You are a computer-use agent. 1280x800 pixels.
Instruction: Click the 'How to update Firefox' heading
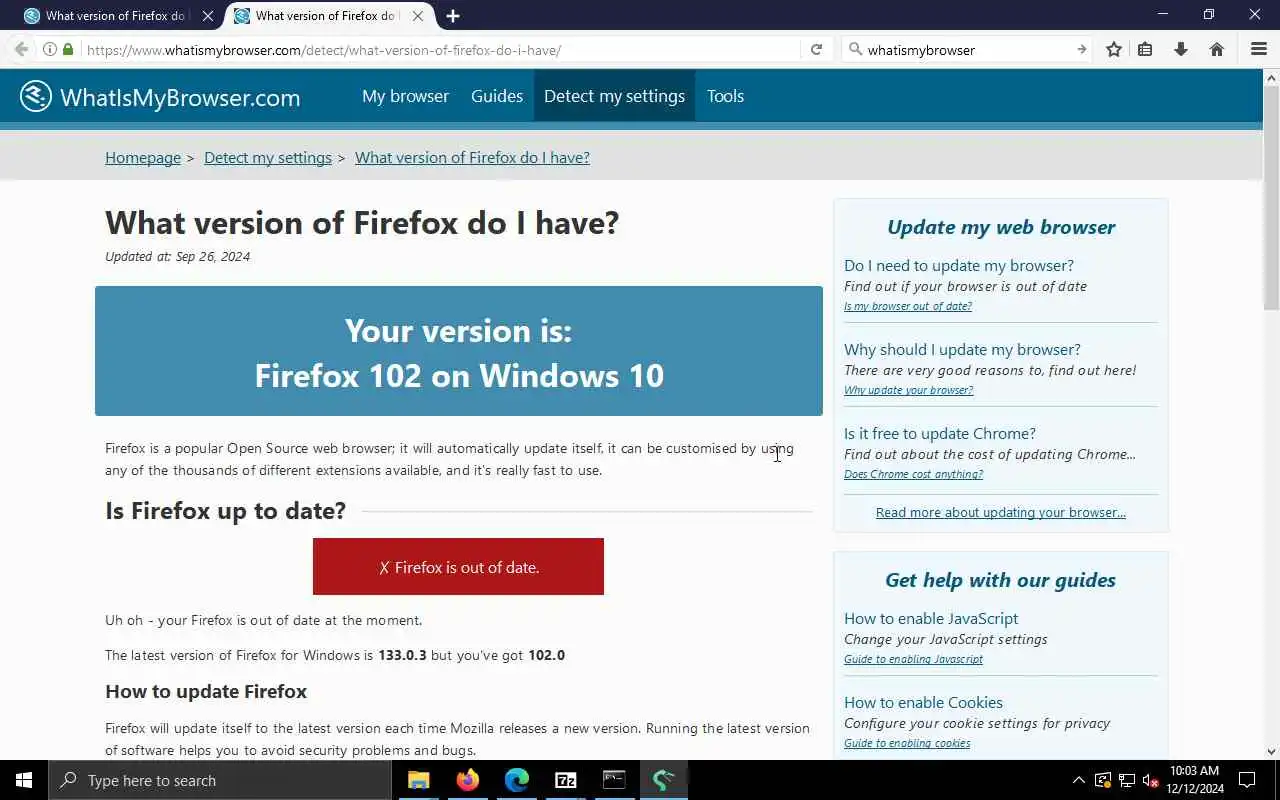click(x=206, y=691)
